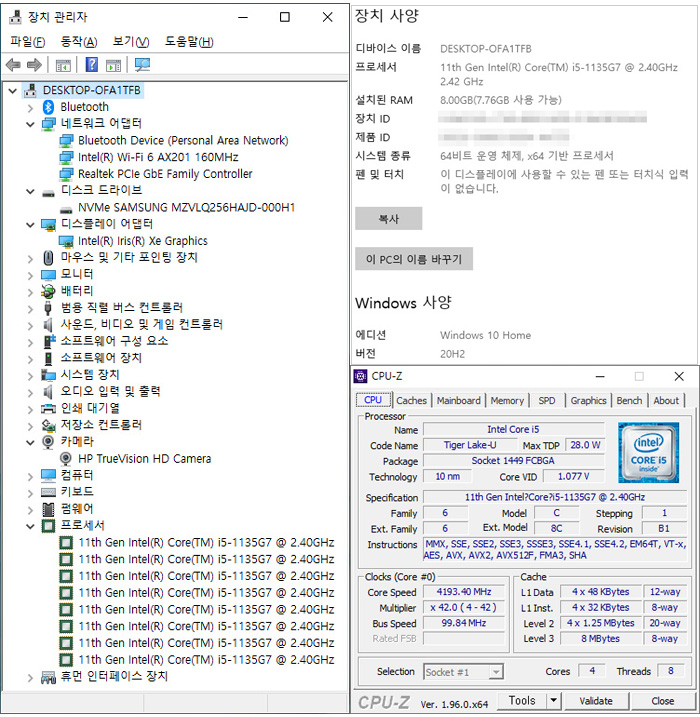Click the blue Help question-mark toolbar icon

[x=91, y=65]
